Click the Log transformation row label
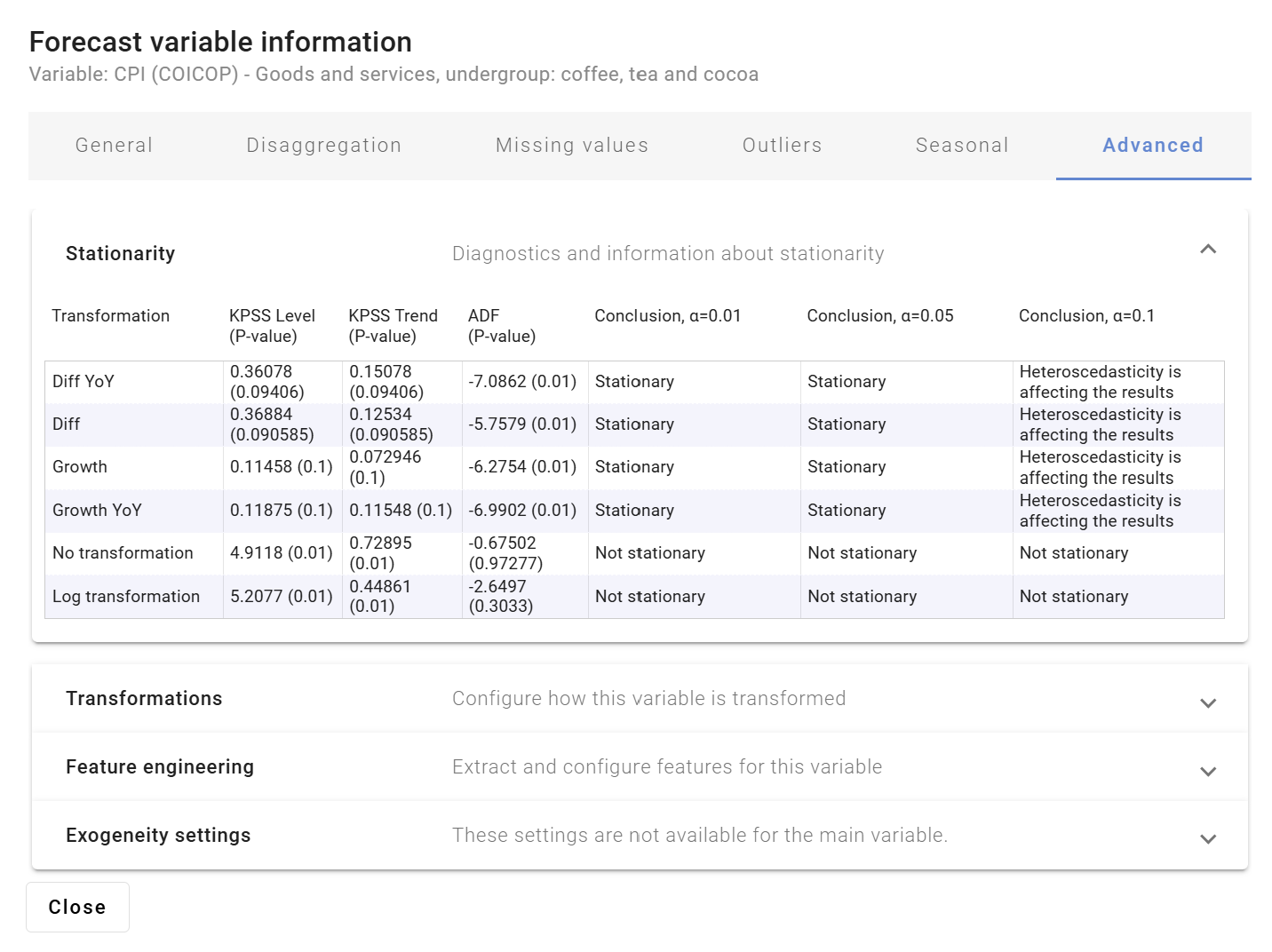Image resolution: width=1272 pixels, height=952 pixels. pyautogui.click(x=126, y=597)
